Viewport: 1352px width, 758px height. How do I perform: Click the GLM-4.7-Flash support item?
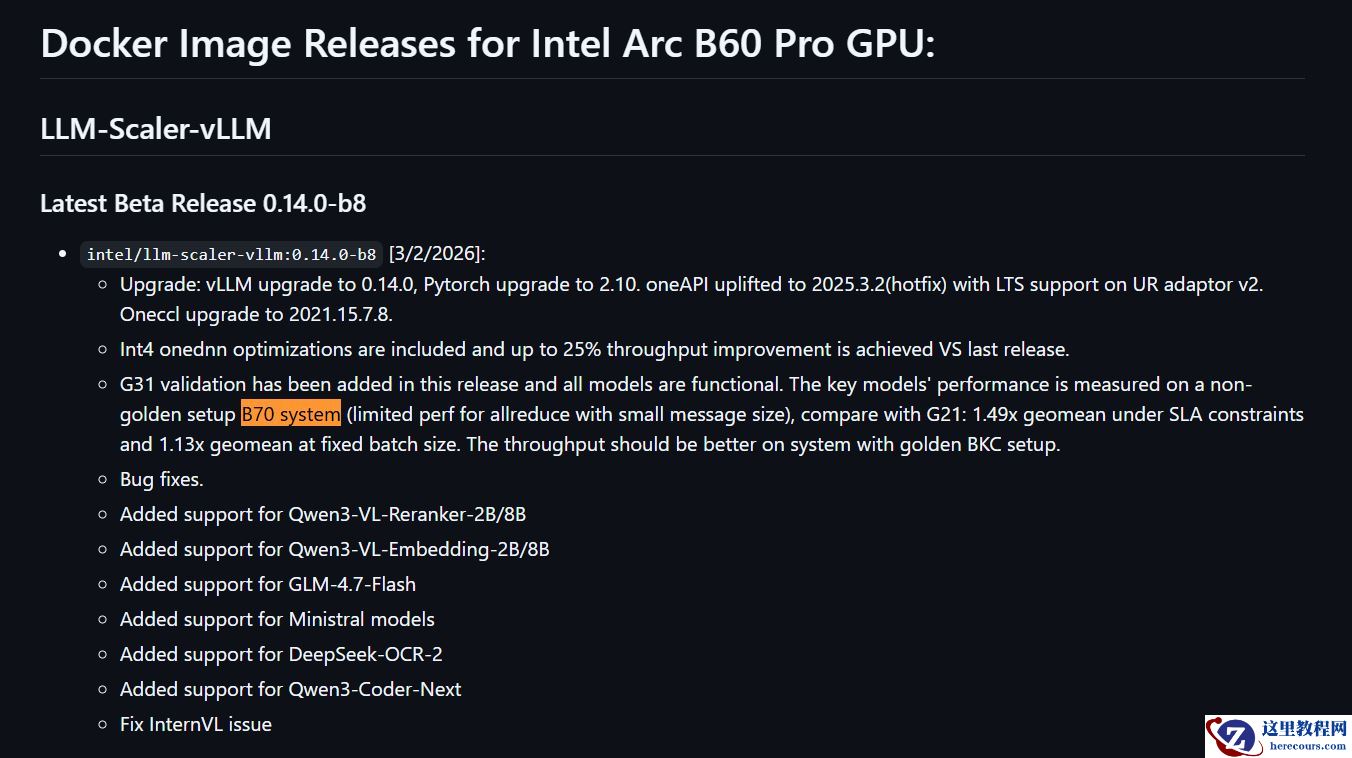click(x=268, y=584)
